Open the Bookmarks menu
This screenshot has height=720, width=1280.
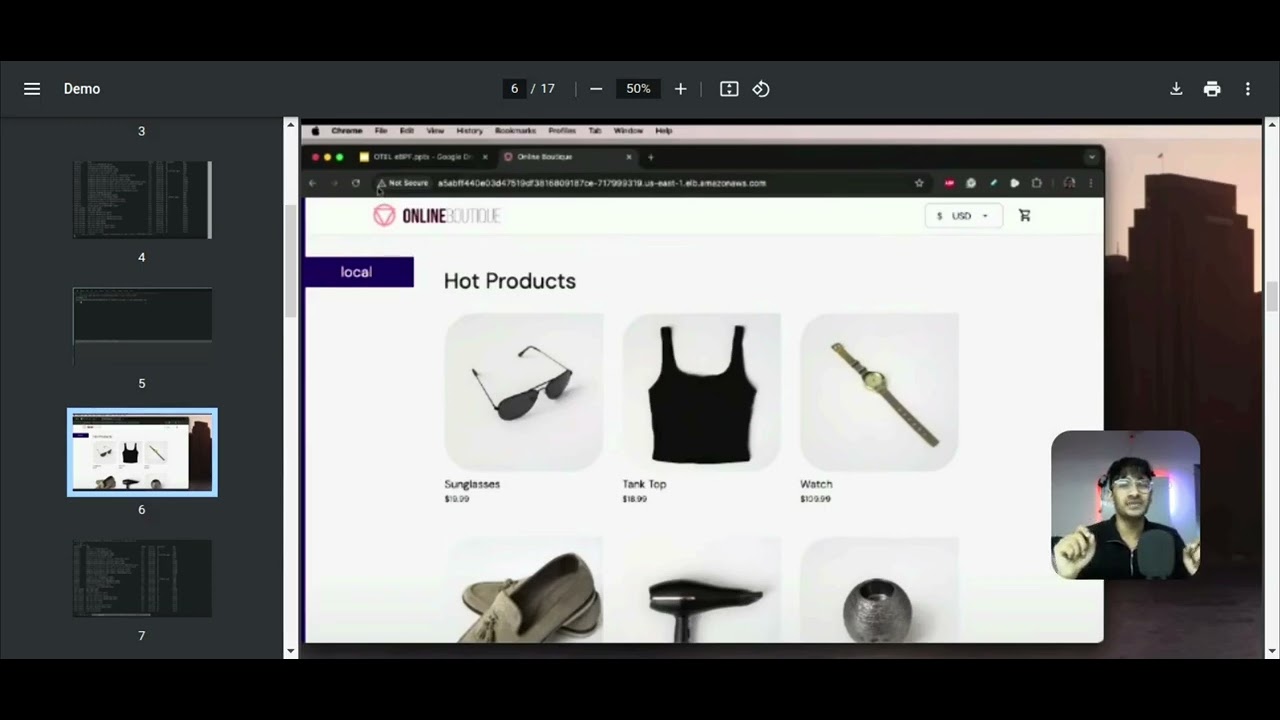pyautogui.click(x=515, y=131)
